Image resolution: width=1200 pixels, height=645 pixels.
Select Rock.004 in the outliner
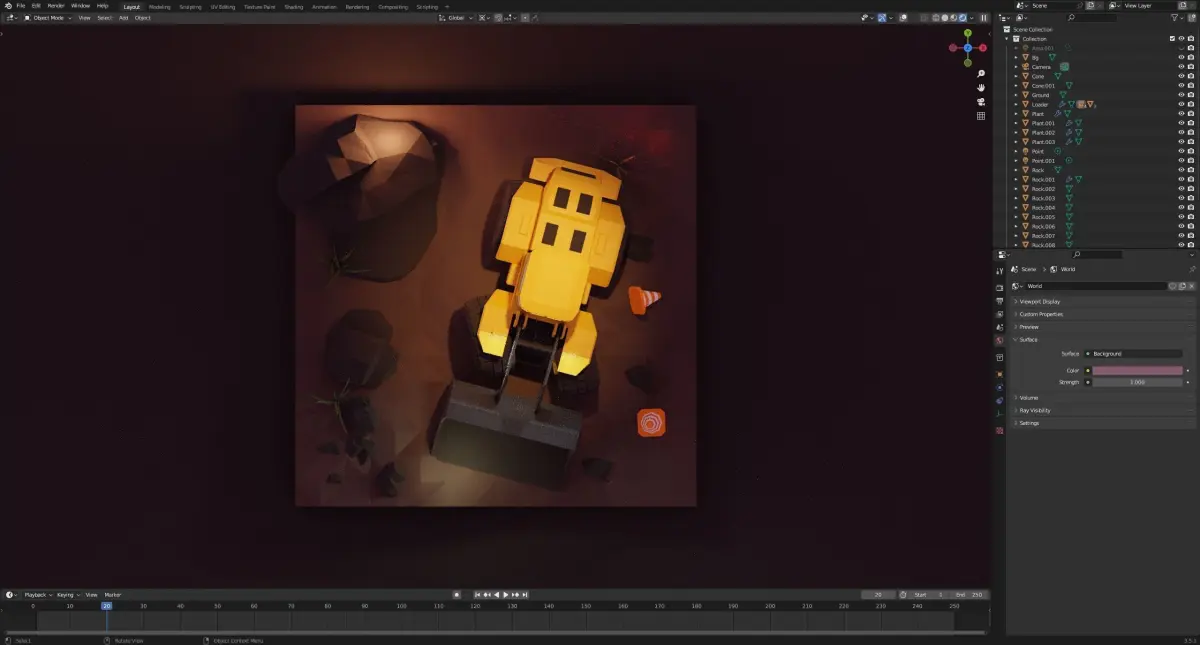tap(1044, 207)
